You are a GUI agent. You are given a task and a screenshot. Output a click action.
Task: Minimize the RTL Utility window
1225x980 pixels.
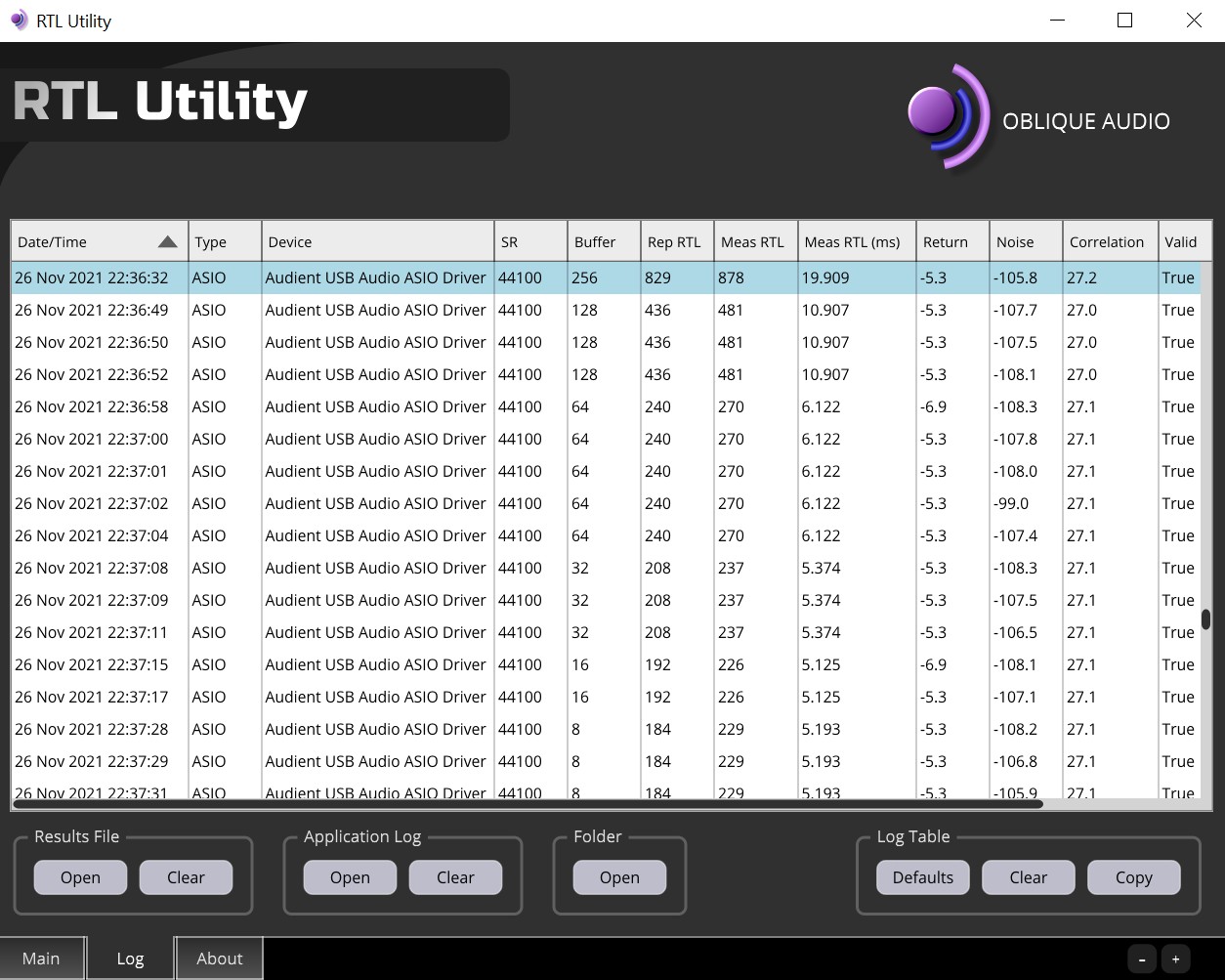click(1056, 21)
